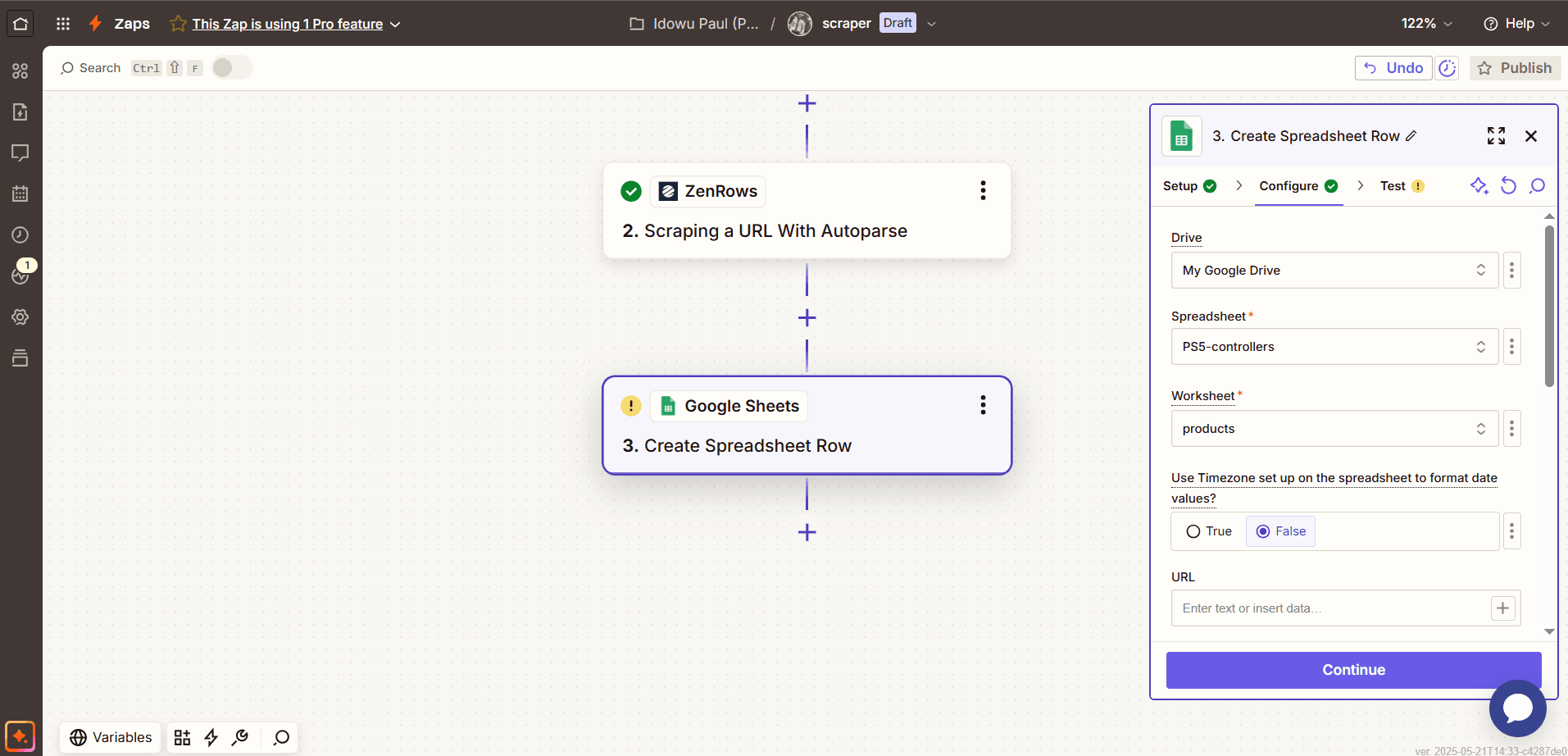The width and height of the screenshot is (1568, 756).
Task: Open the sidebar dashboard grid icon
Action: 20,71
